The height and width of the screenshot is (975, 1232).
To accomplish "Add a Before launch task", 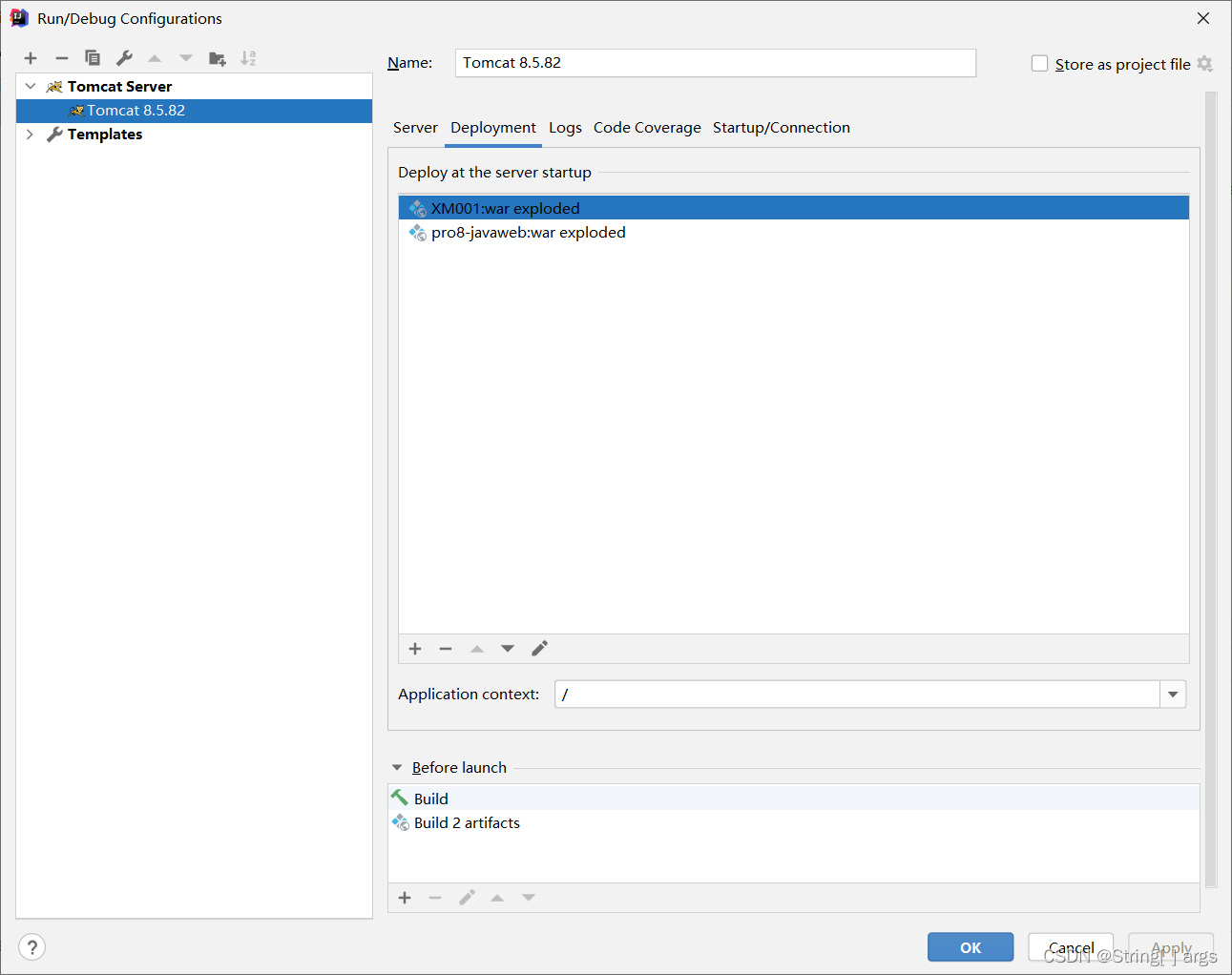I will [405, 898].
